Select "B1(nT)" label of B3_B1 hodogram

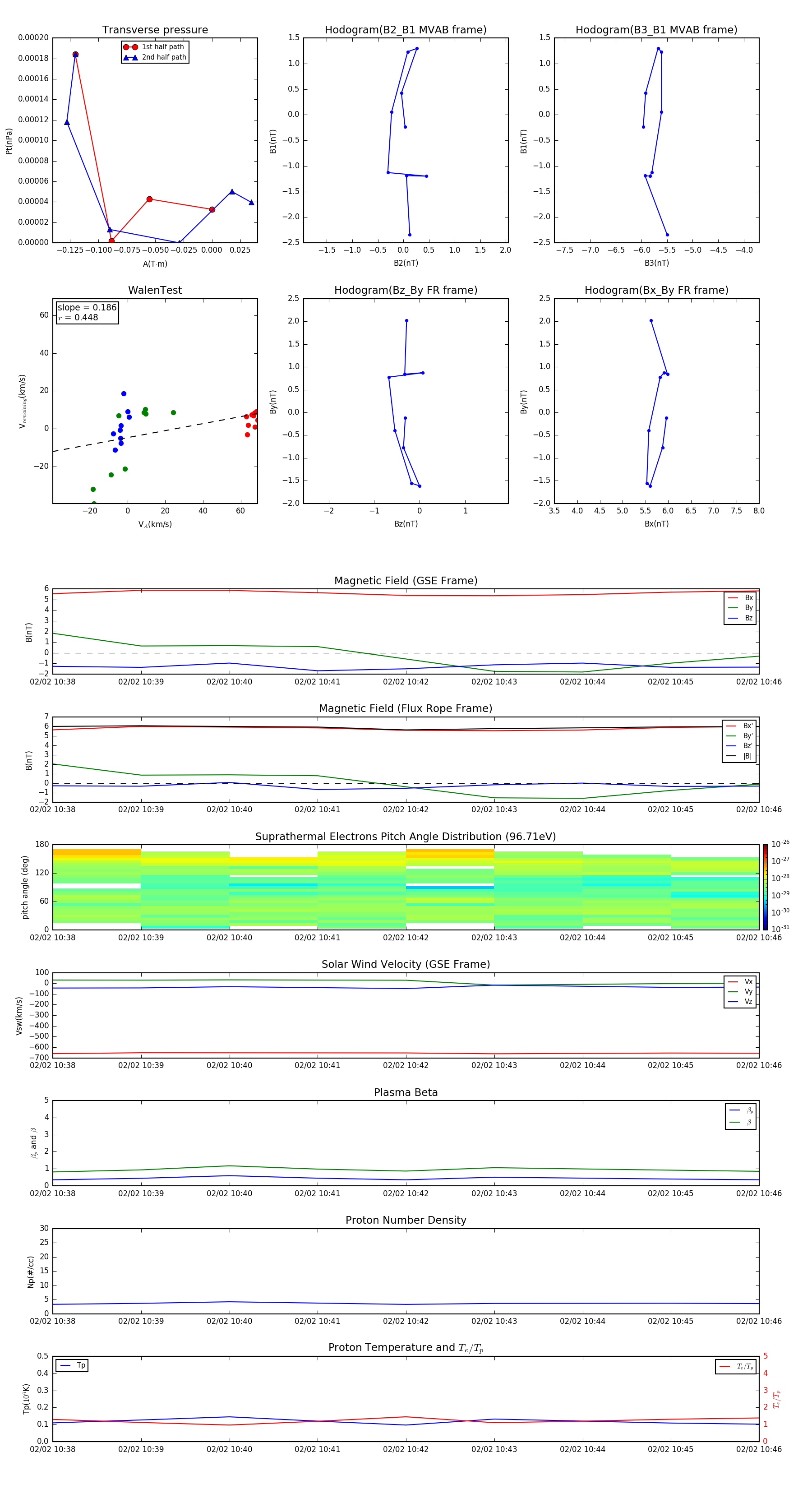(524, 141)
